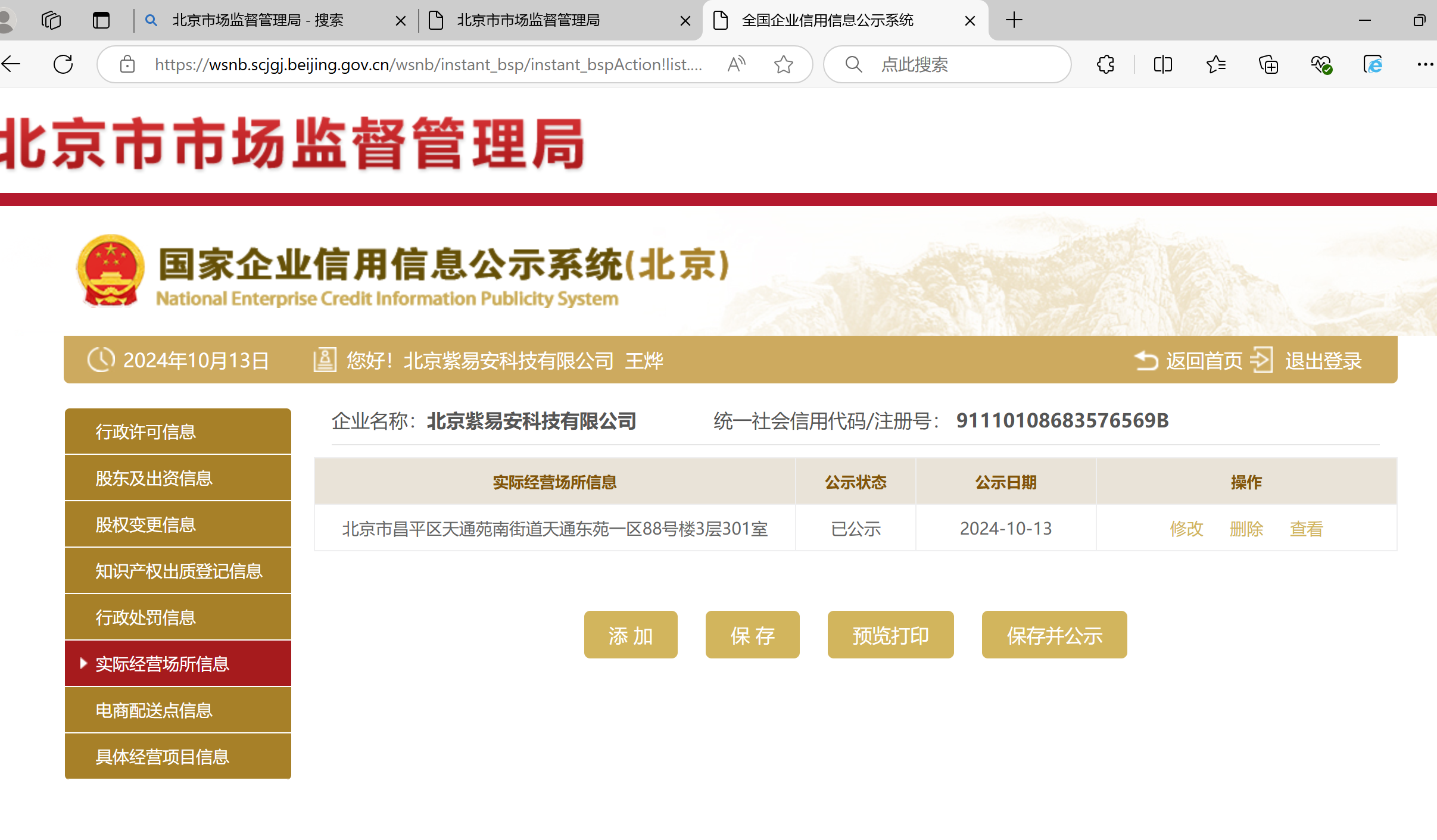This screenshot has height=840, width=1437.
Task: Click the 保存并公示 button
Action: [1055, 635]
